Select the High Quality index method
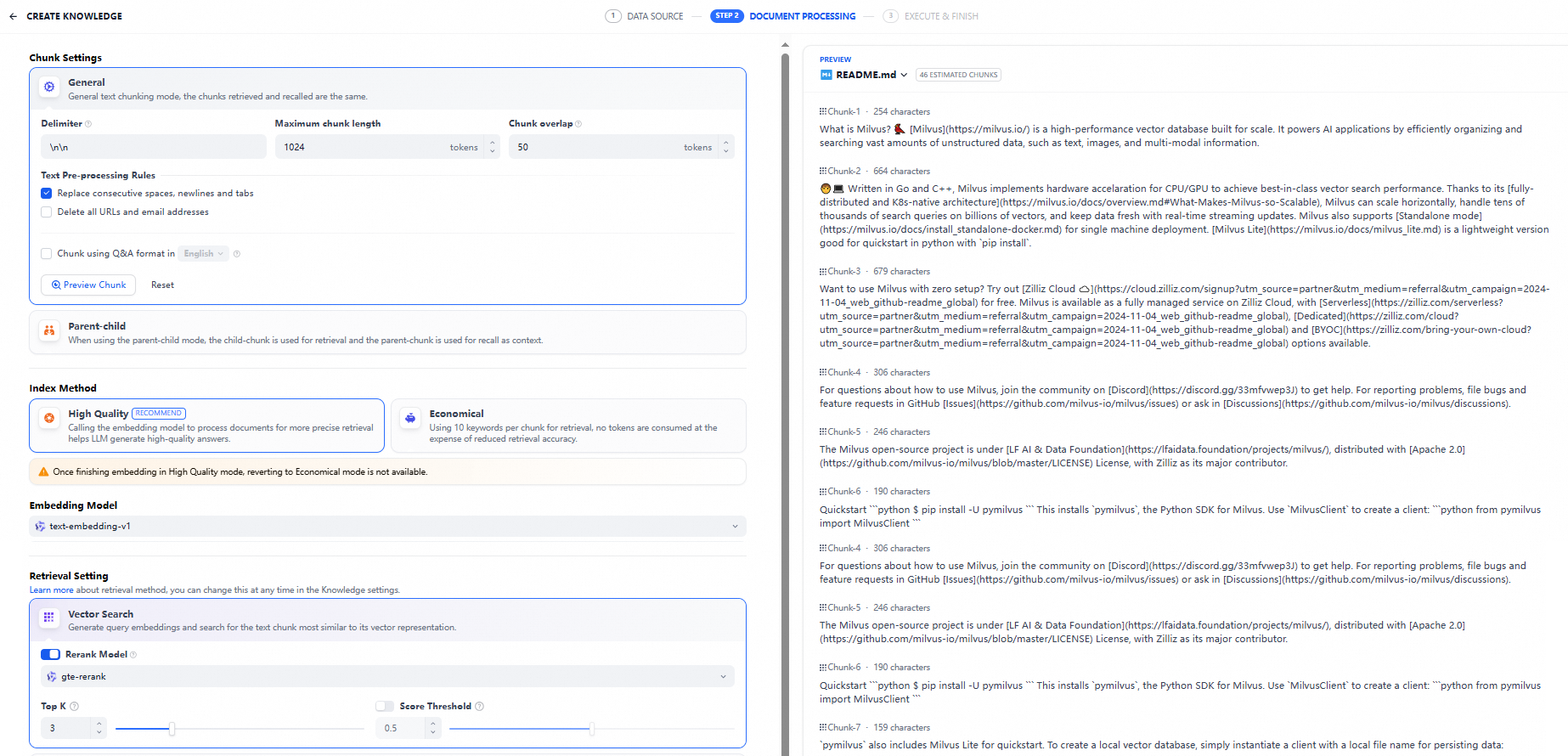This screenshot has height=756, width=1568. coord(206,426)
